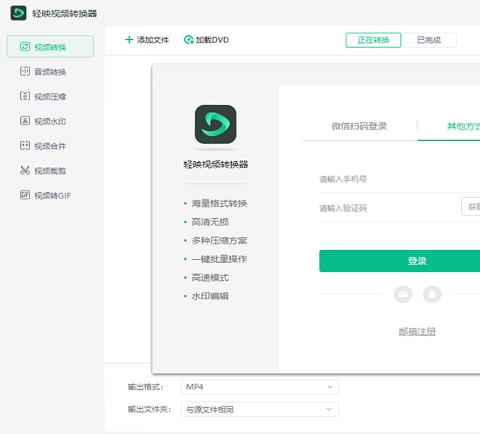Switch to the 正在转换 tab
Viewport: 480px width, 434px height.
(x=373, y=40)
